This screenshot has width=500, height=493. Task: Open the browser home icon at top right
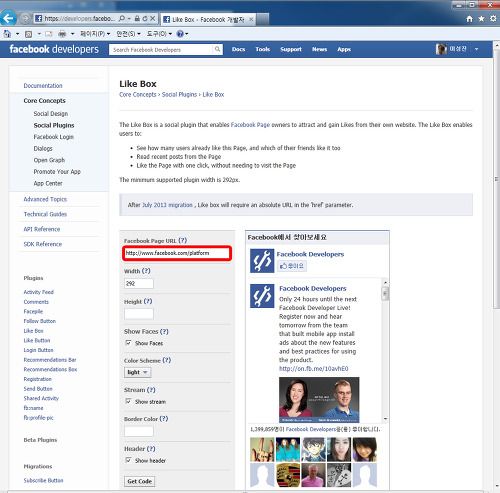(469, 19)
